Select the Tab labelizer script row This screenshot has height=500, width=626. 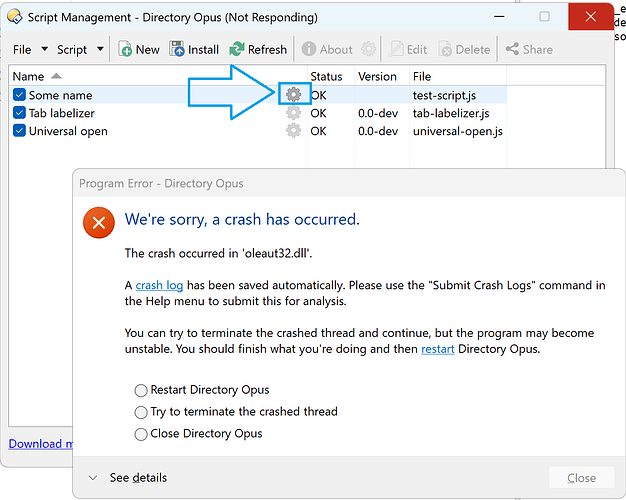click(x=258, y=113)
